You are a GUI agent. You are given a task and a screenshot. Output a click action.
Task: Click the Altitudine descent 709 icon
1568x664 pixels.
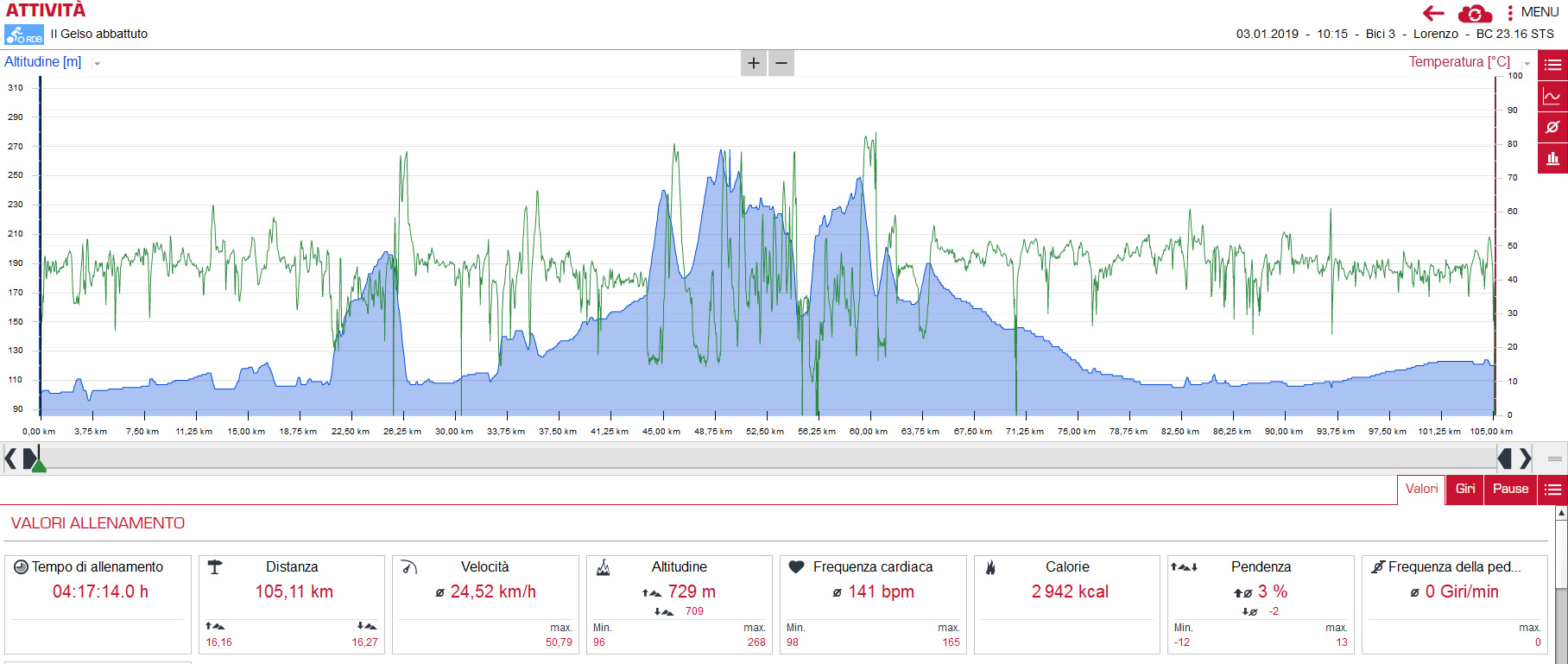(x=664, y=611)
